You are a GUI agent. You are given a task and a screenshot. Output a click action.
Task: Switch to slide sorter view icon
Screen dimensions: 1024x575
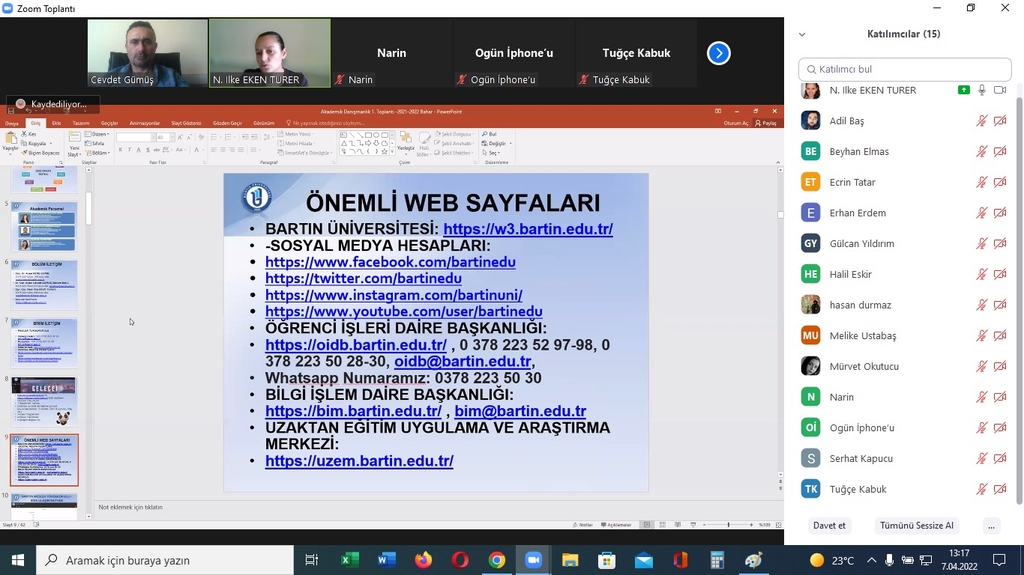click(x=662, y=525)
